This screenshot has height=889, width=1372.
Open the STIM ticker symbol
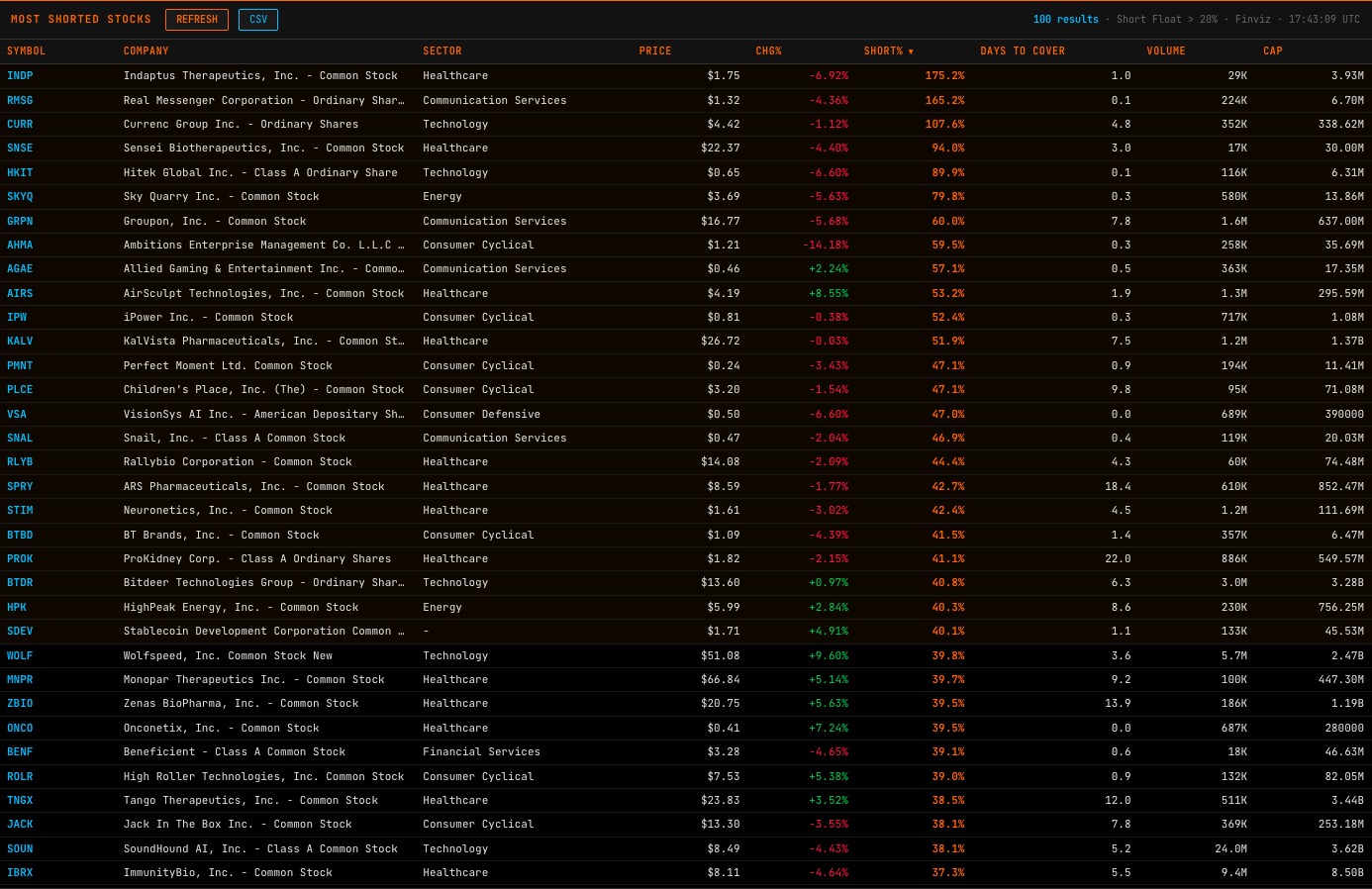click(x=20, y=511)
